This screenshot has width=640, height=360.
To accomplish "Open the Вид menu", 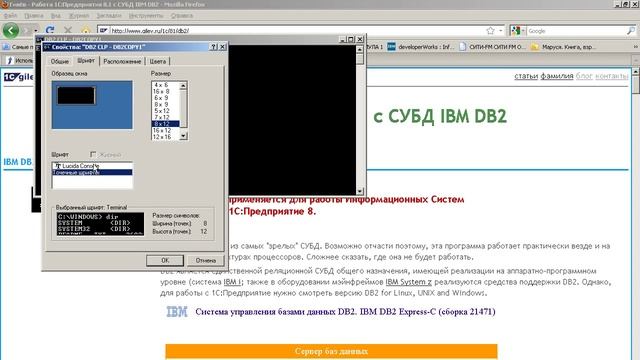I will (56, 16).
